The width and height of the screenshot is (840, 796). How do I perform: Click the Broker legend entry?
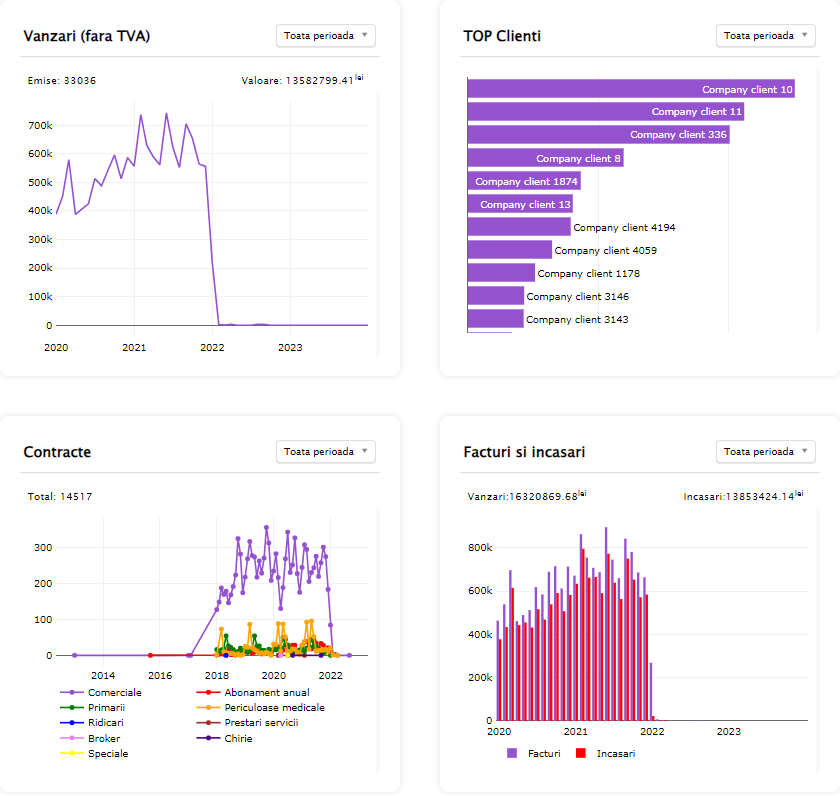pos(103,738)
